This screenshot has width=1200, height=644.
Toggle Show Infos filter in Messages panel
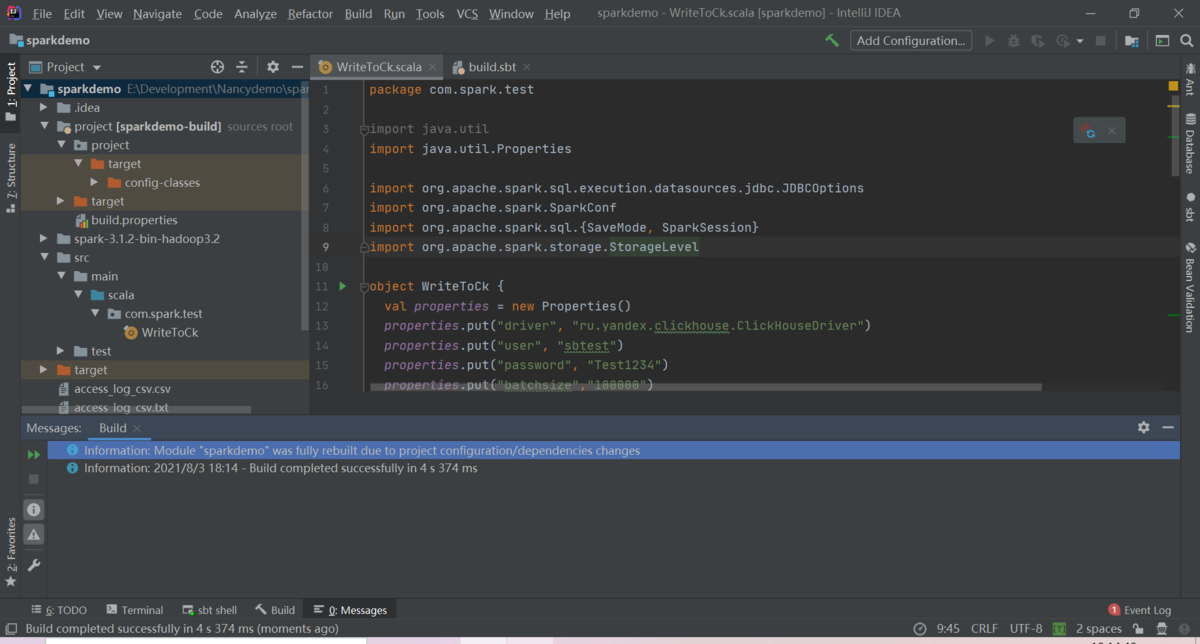click(x=34, y=510)
